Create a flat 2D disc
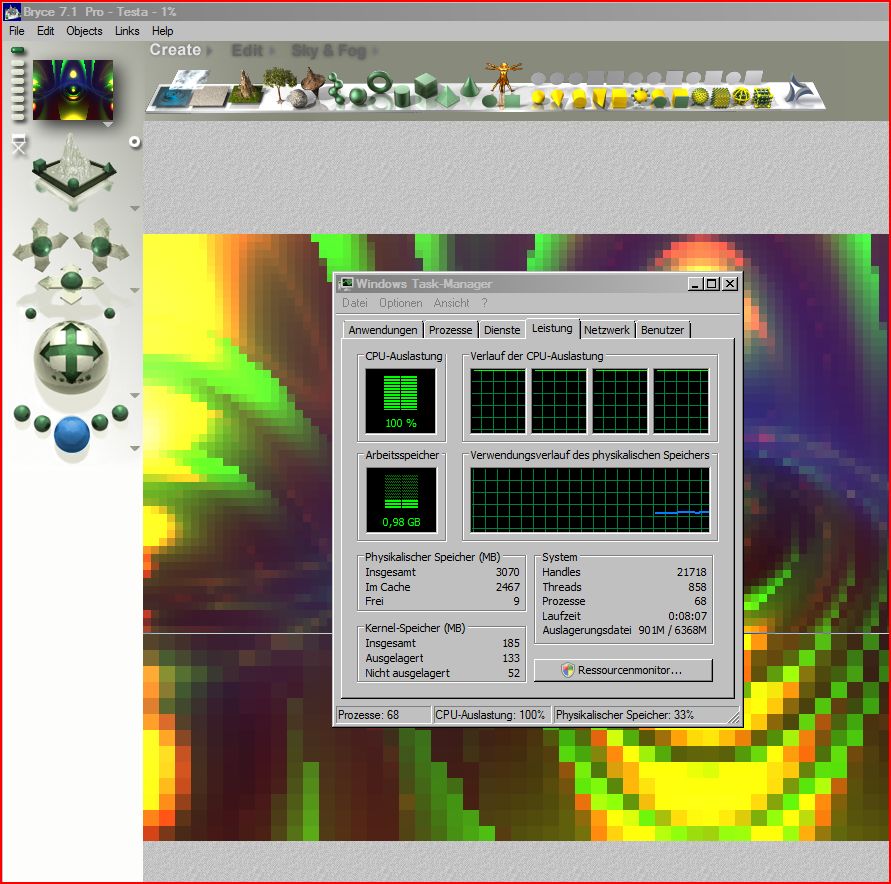This screenshot has width=891, height=884. pos(490,101)
